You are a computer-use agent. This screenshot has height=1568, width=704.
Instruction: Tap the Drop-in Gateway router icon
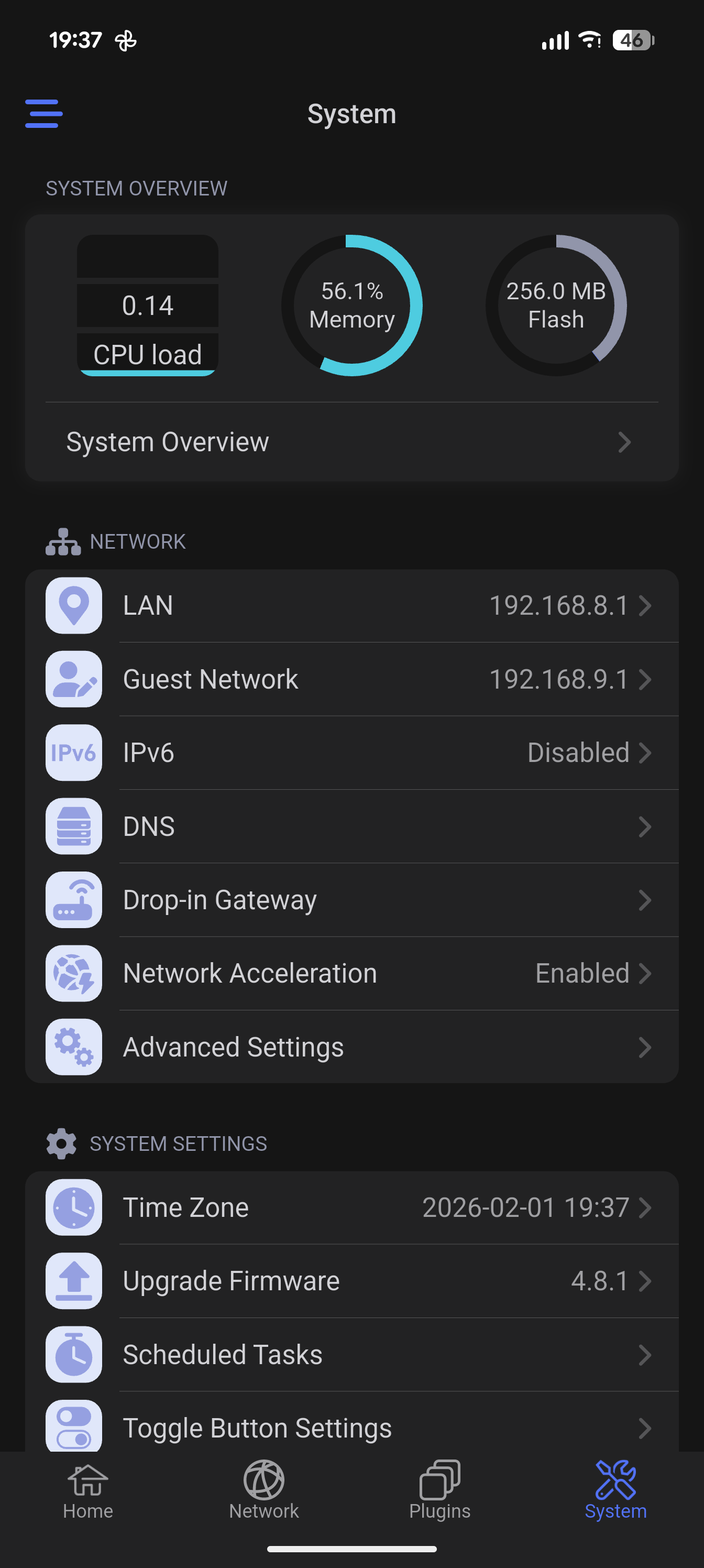(74, 900)
